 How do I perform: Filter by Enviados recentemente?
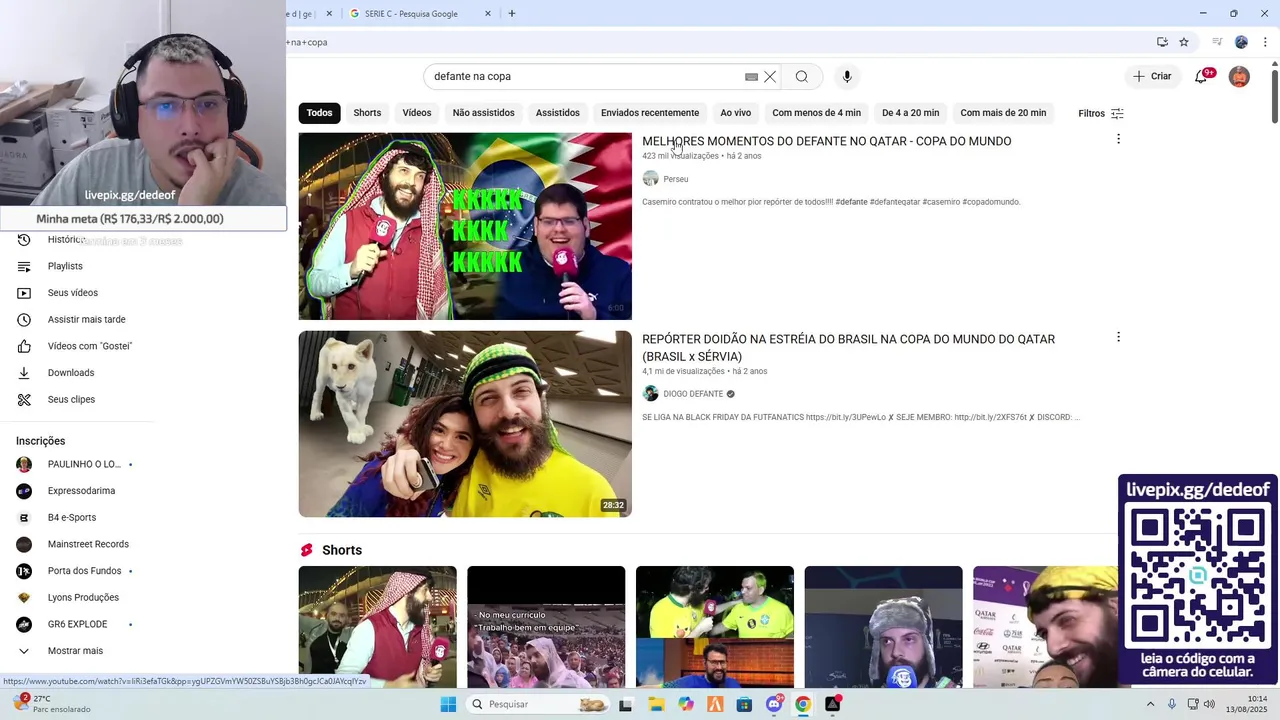[650, 113]
